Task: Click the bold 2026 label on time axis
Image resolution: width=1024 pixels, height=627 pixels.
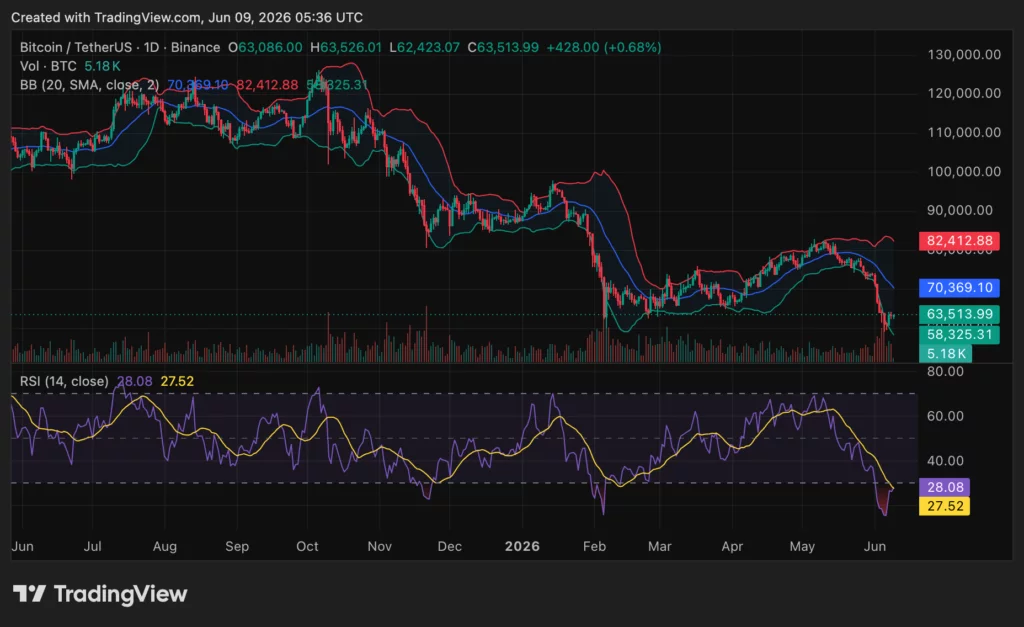Action: 522,546
